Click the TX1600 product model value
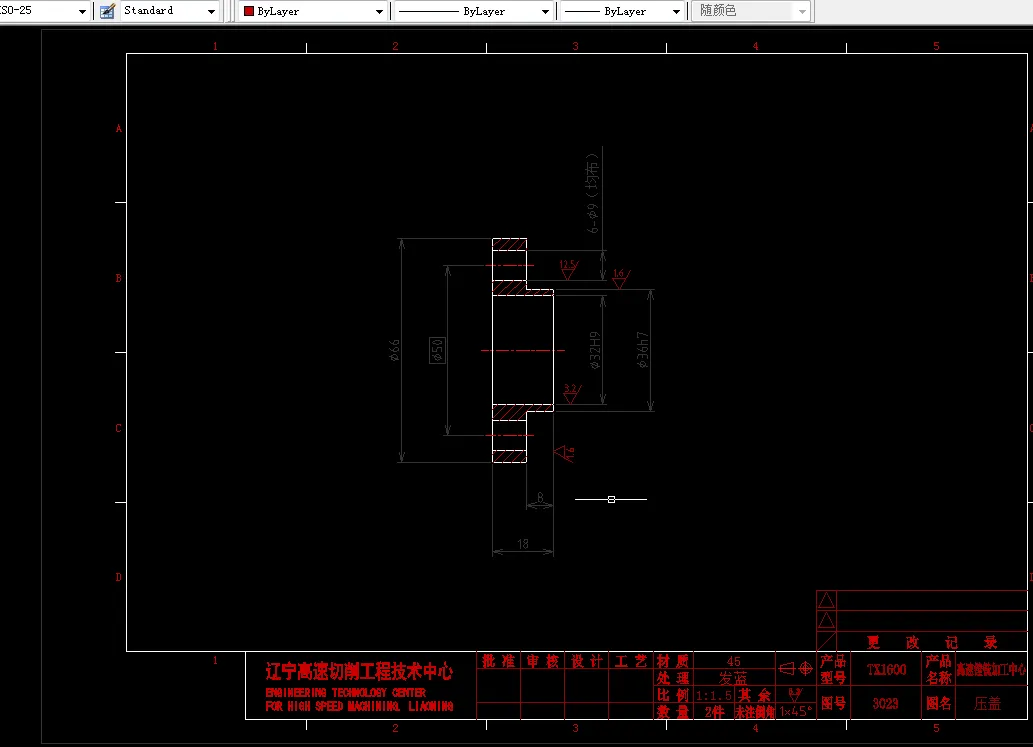Image resolution: width=1033 pixels, height=747 pixels. tap(887, 670)
